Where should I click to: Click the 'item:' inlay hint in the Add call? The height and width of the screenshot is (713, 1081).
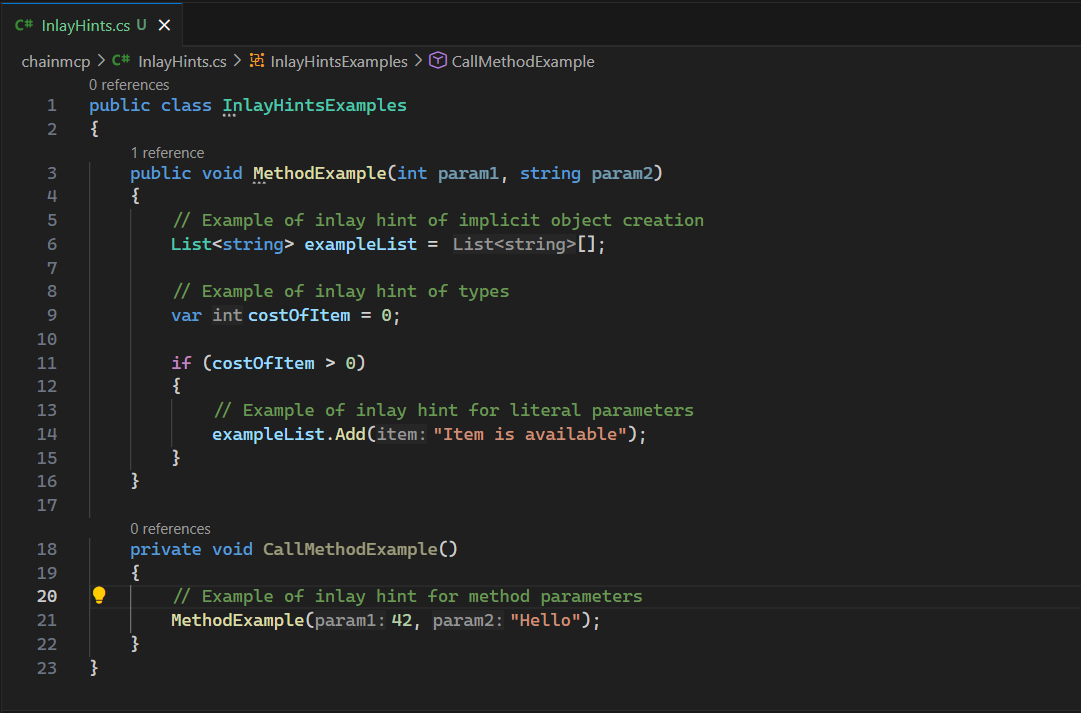(x=403, y=434)
